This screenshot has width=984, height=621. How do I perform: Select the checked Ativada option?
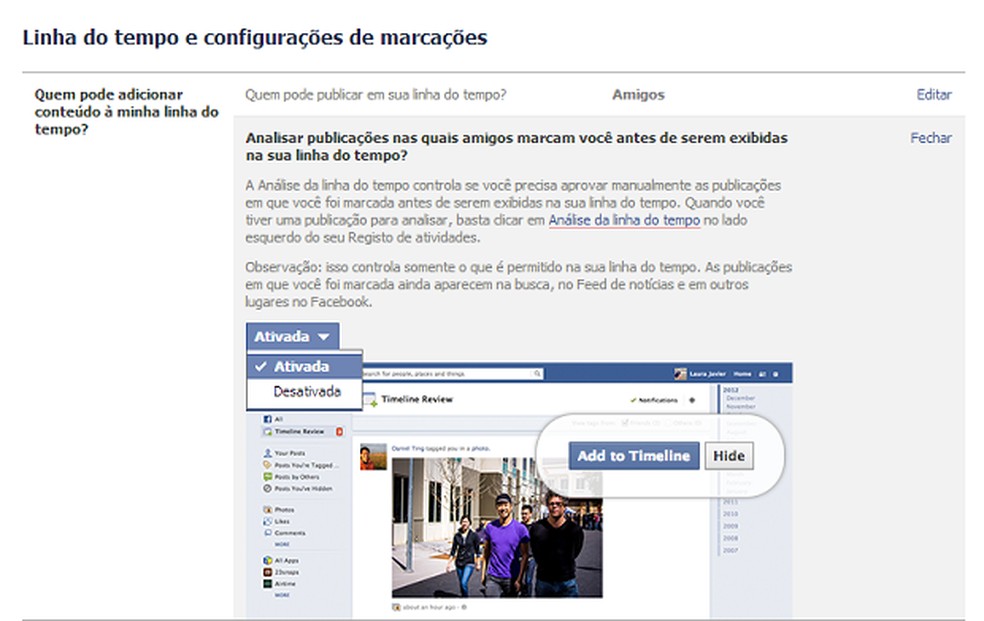tap(300, 367)
